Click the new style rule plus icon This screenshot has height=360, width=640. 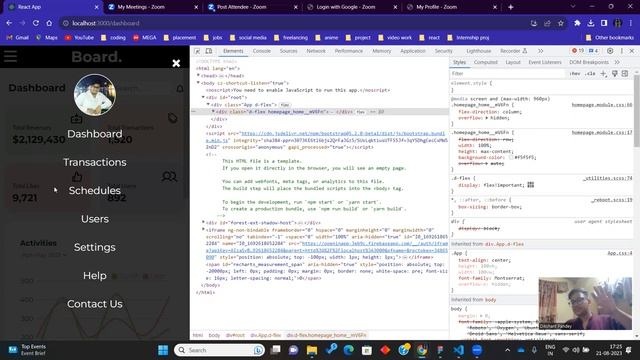click(x=603, y=73)
